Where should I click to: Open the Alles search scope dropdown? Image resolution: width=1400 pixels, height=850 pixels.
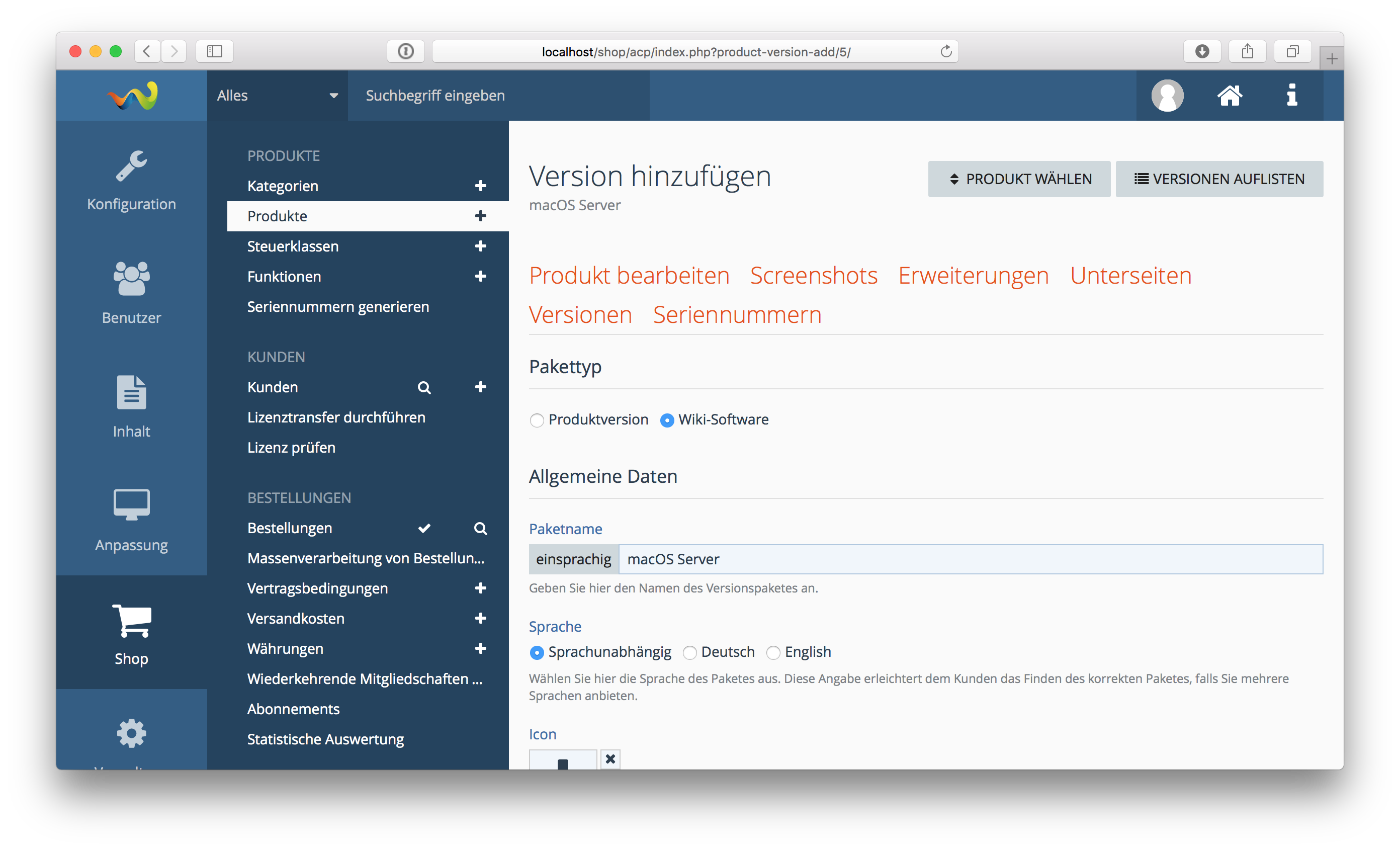pyautogui.click(x=277, y=96)
